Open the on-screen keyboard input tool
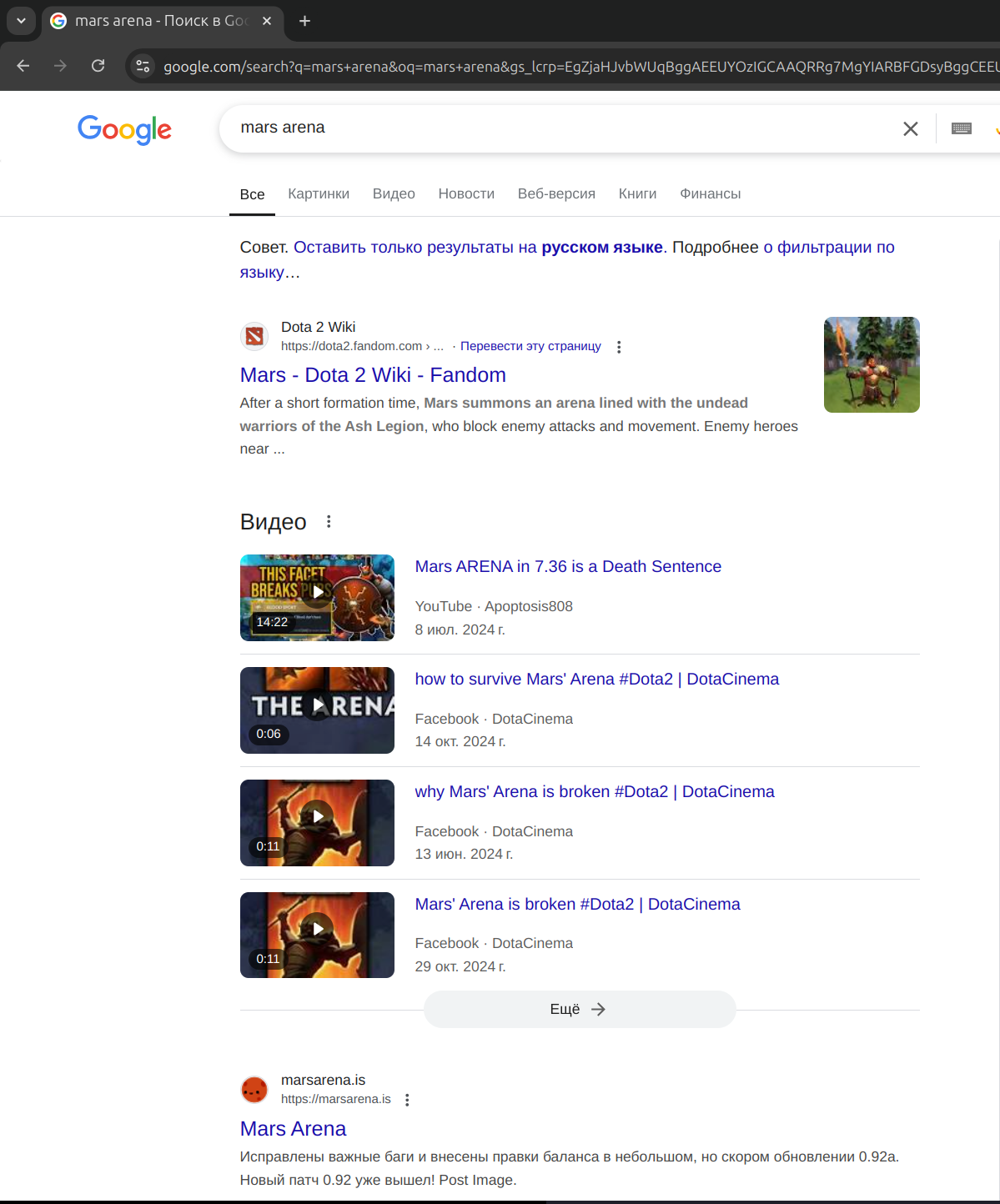The width and height of the screenshot is (1000, 1204). pyautogui.click(x=962, y=128)
